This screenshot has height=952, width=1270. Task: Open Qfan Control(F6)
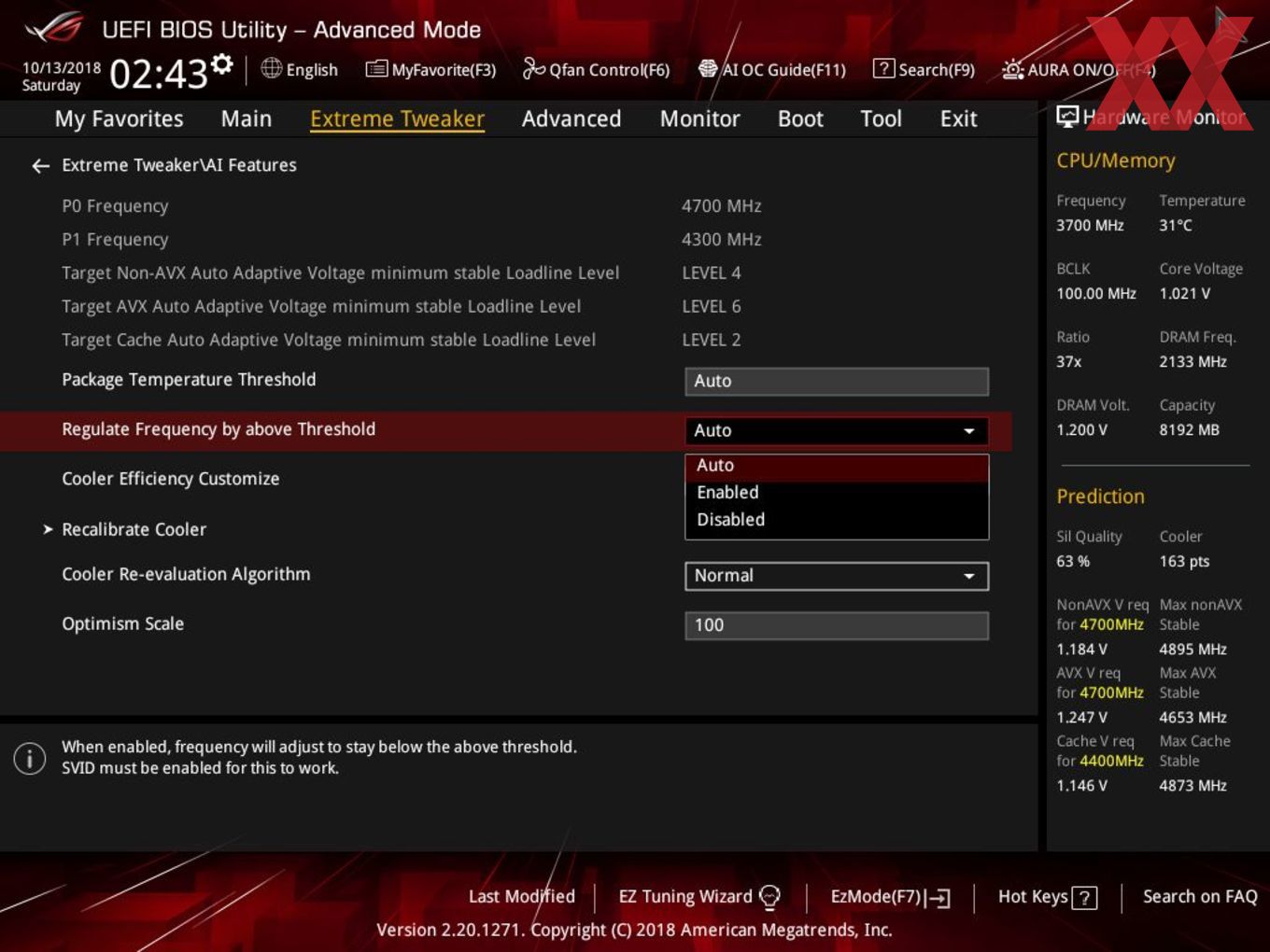[597, 70]
